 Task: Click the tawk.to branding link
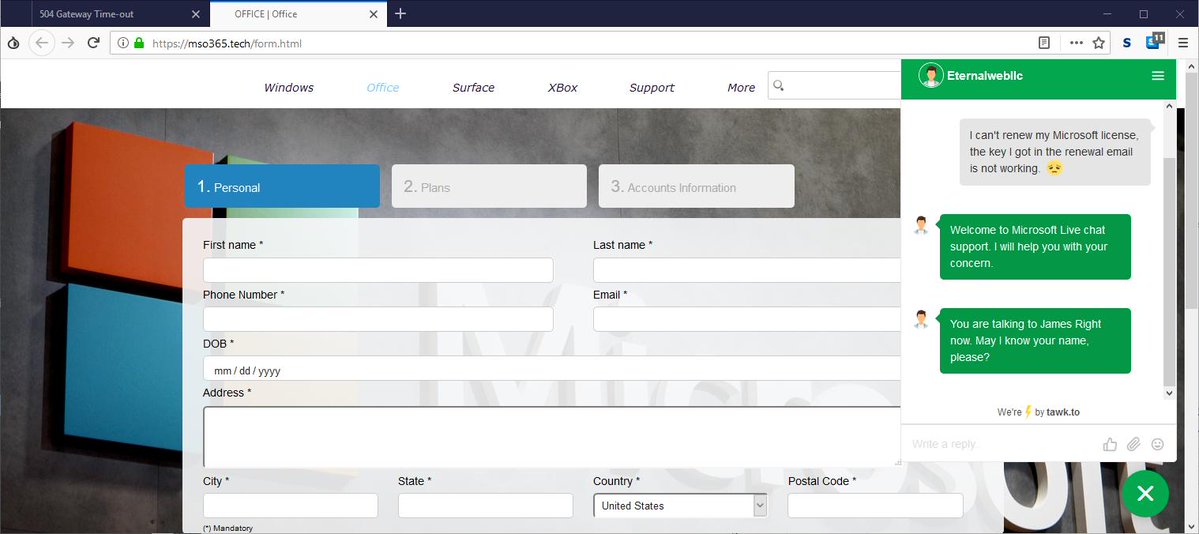click(x=1063, y=412)
